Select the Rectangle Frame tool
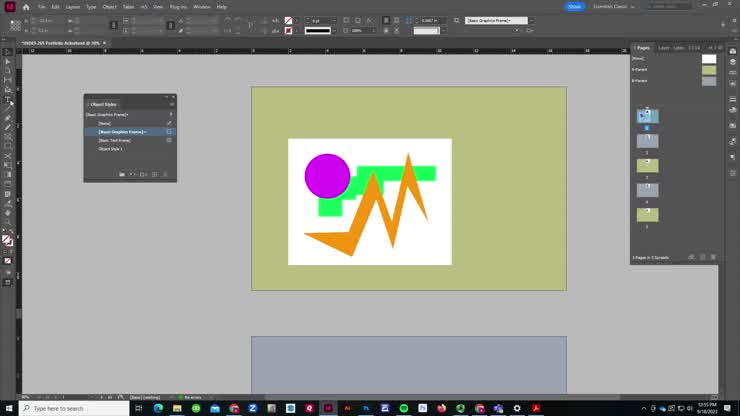 point(8,137)
